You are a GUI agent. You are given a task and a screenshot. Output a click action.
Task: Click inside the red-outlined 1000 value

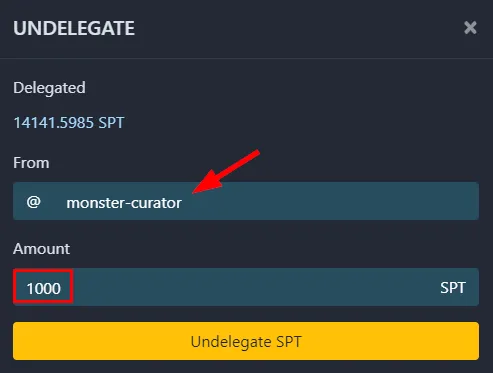(x=43, y=287)
